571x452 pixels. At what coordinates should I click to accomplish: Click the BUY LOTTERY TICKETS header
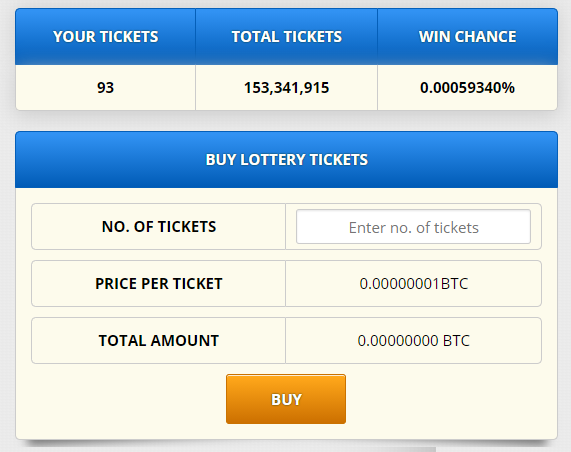(x=287, y=160)
